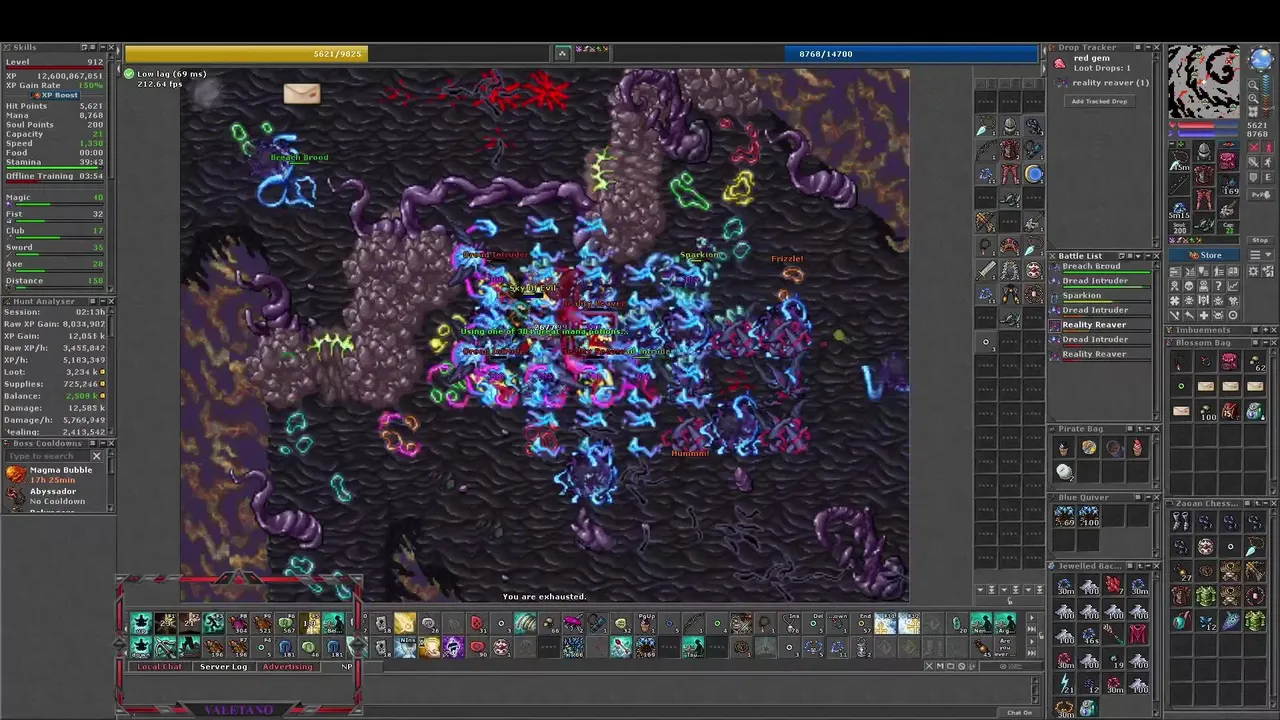Close the Battle List panel

[1156, 256]
